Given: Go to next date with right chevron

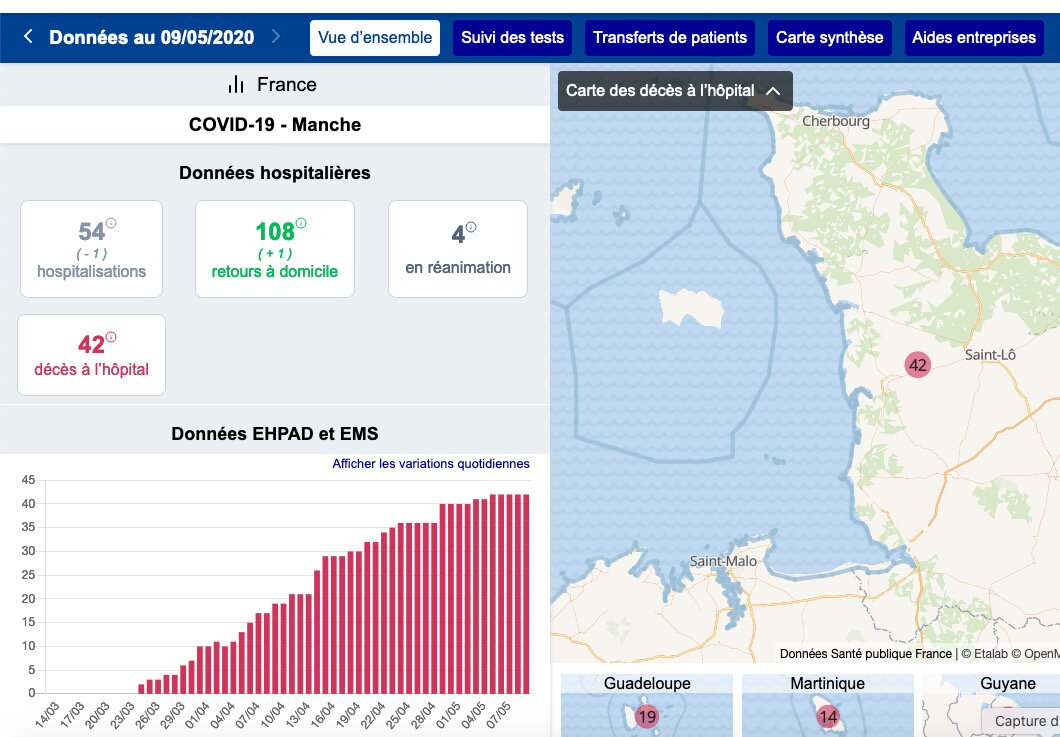Looking at the screenshot, I should (x=276, y=36).
